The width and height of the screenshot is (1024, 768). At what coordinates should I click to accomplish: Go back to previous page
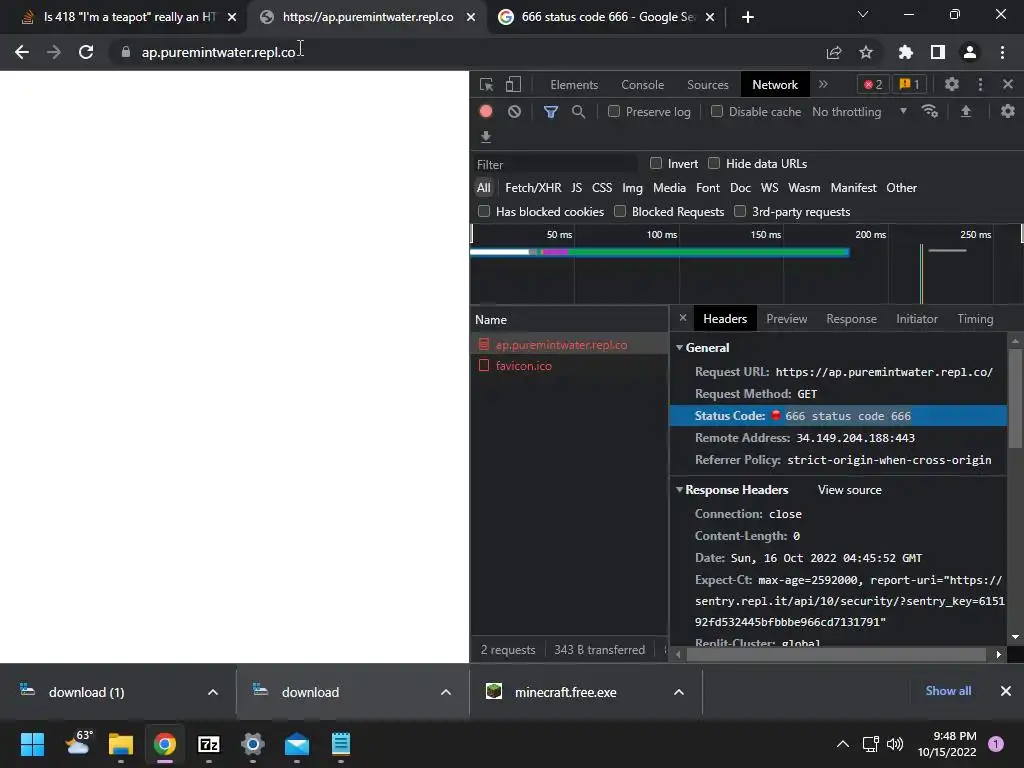(22, 52)
